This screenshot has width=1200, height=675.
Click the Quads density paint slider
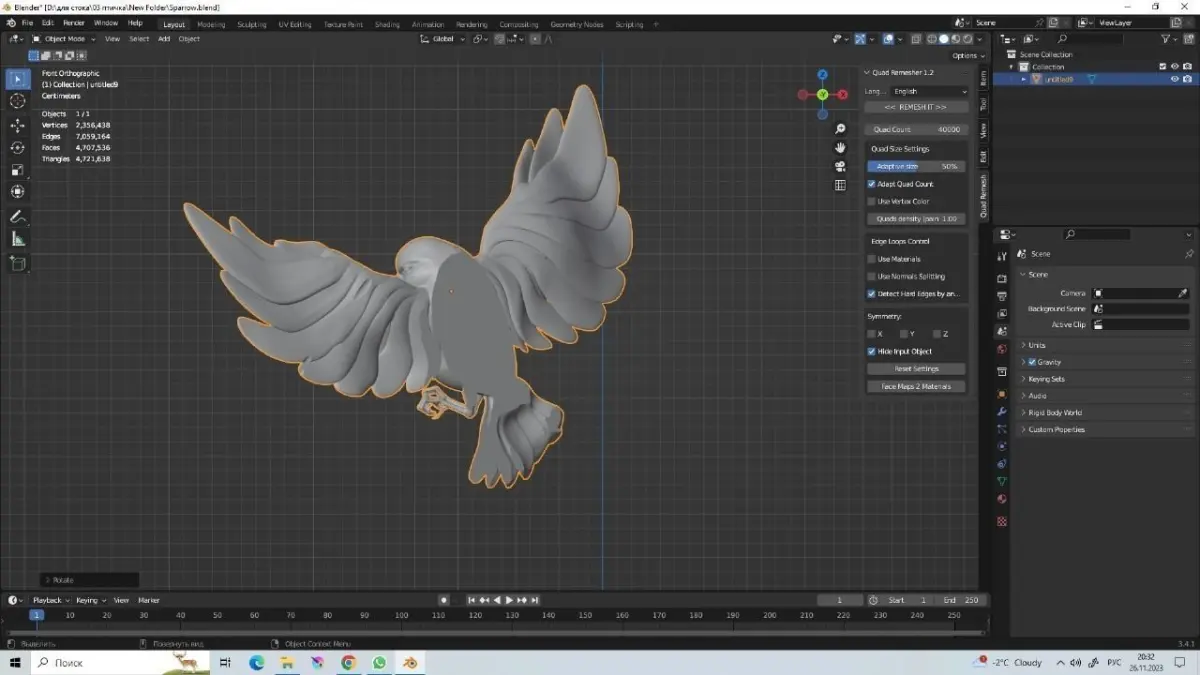pyautogui.click(x=916, y=218)
